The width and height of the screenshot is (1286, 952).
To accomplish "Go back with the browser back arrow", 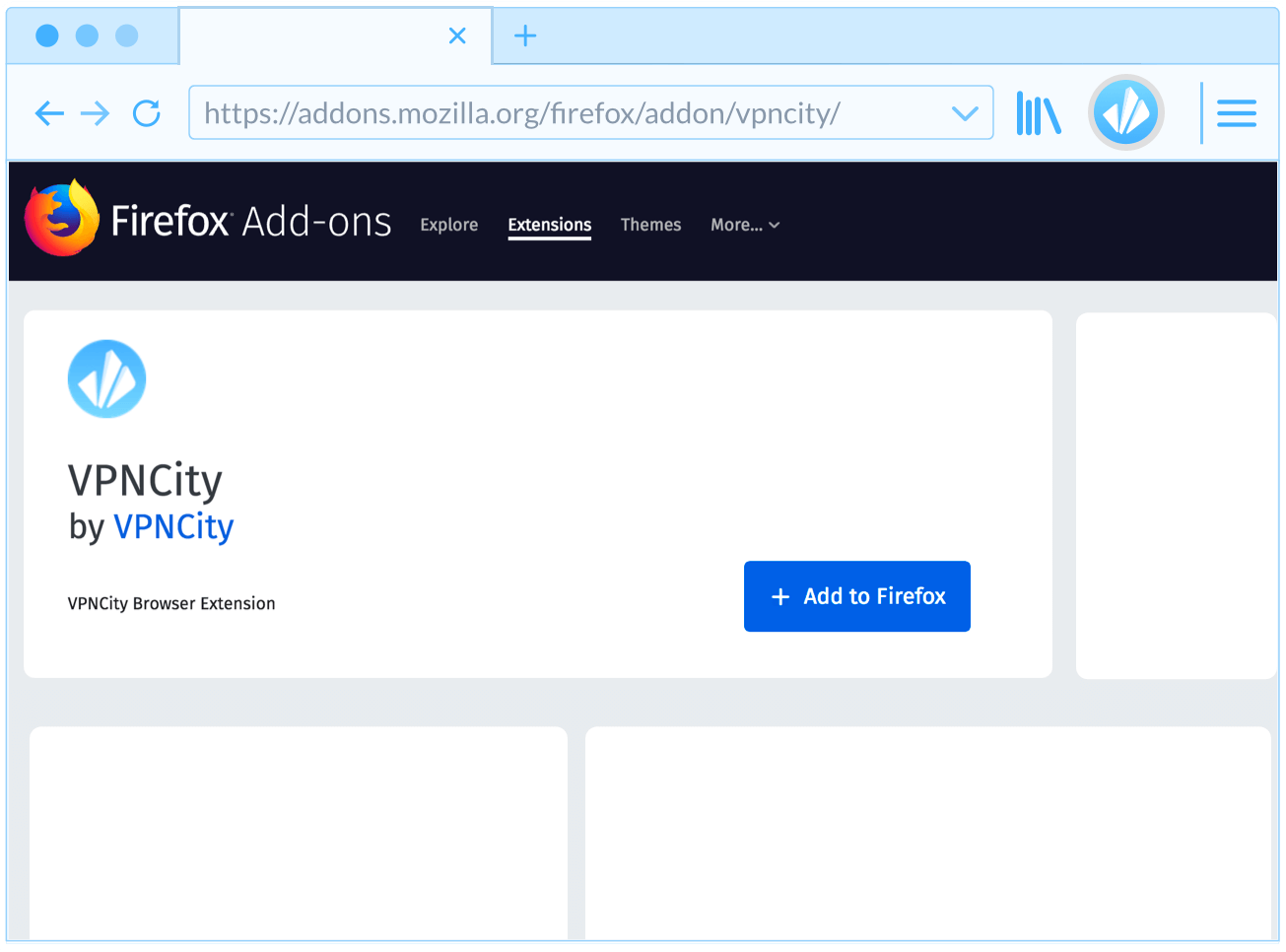I will pos(49,113).
